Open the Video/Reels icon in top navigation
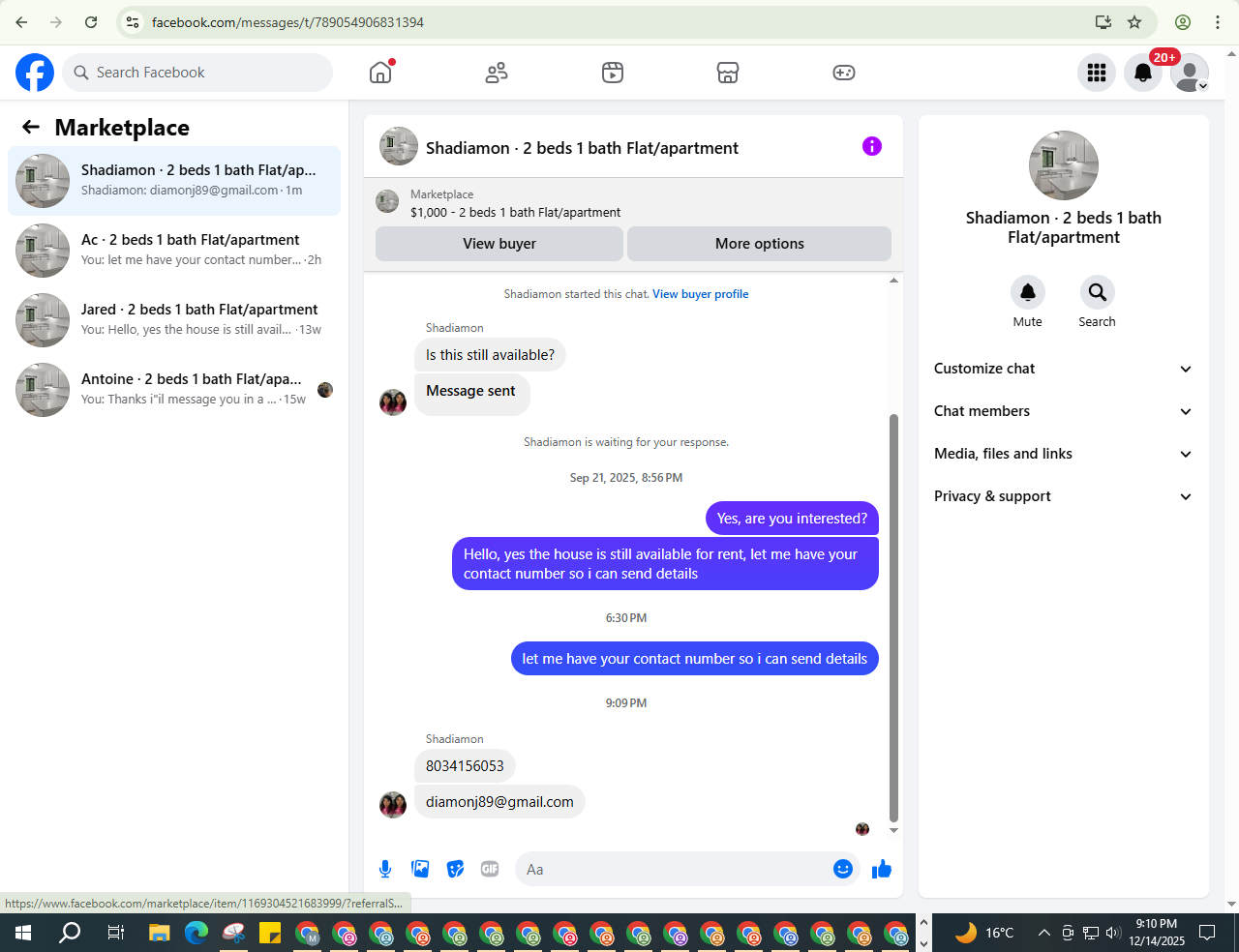The height and width of the screenshot is (952, 1239). click(613, 73)
